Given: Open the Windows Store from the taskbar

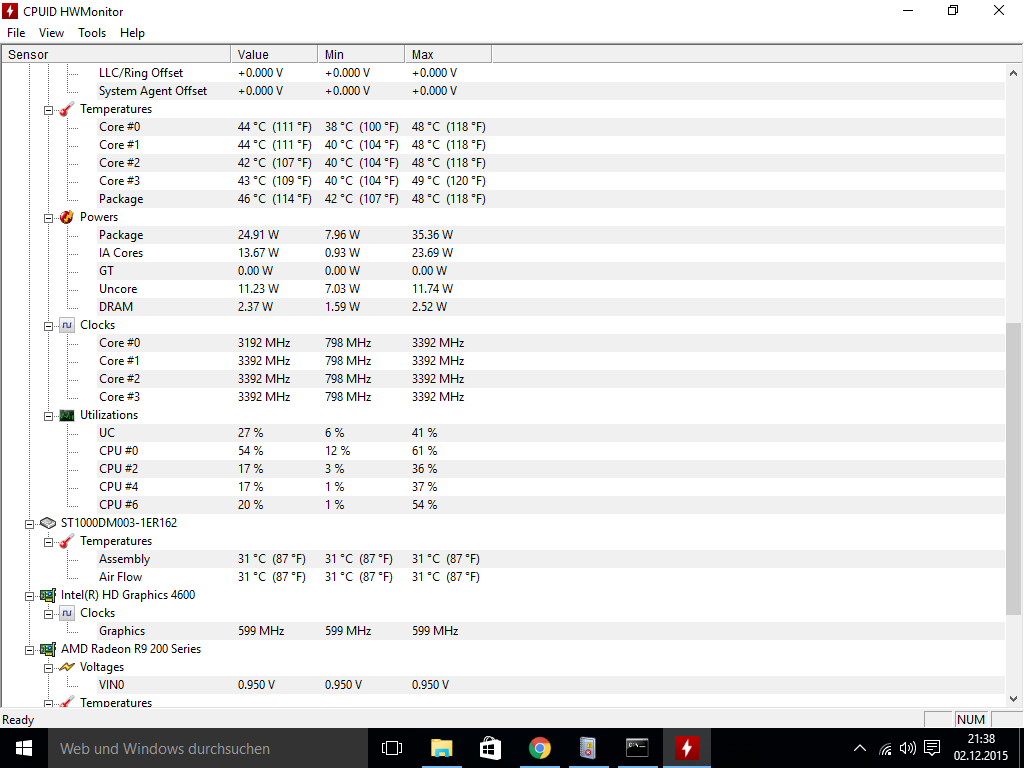Looking at the screenshot, I should 490,748.
